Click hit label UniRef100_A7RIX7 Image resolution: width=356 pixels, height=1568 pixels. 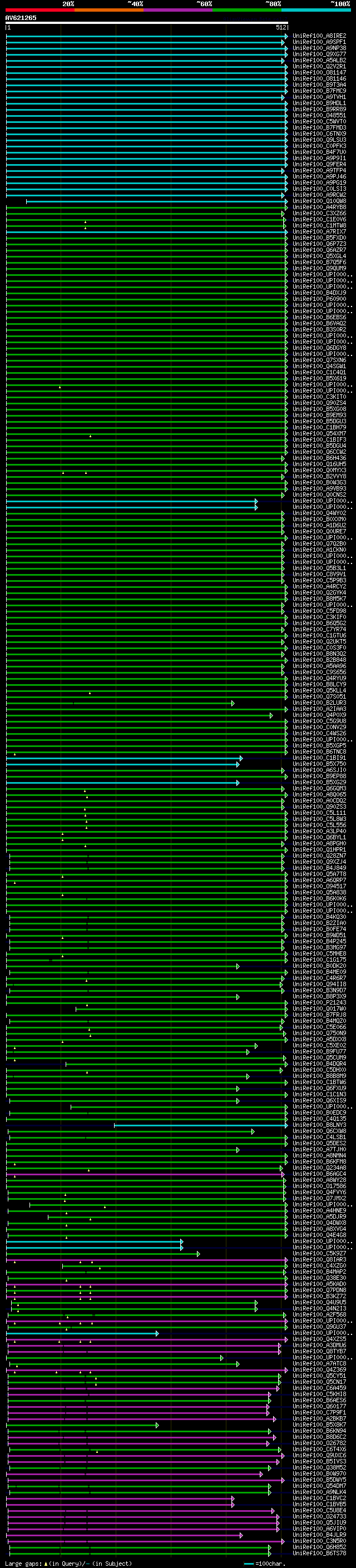coord(319,231)
